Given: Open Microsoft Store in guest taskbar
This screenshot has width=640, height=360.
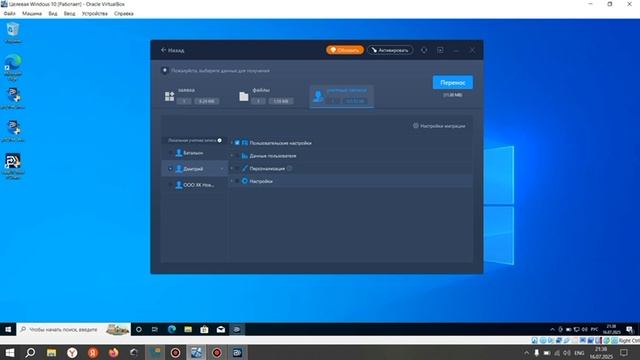Looking at the screenshot, I should pyautogui.click(x=204, y=329).
